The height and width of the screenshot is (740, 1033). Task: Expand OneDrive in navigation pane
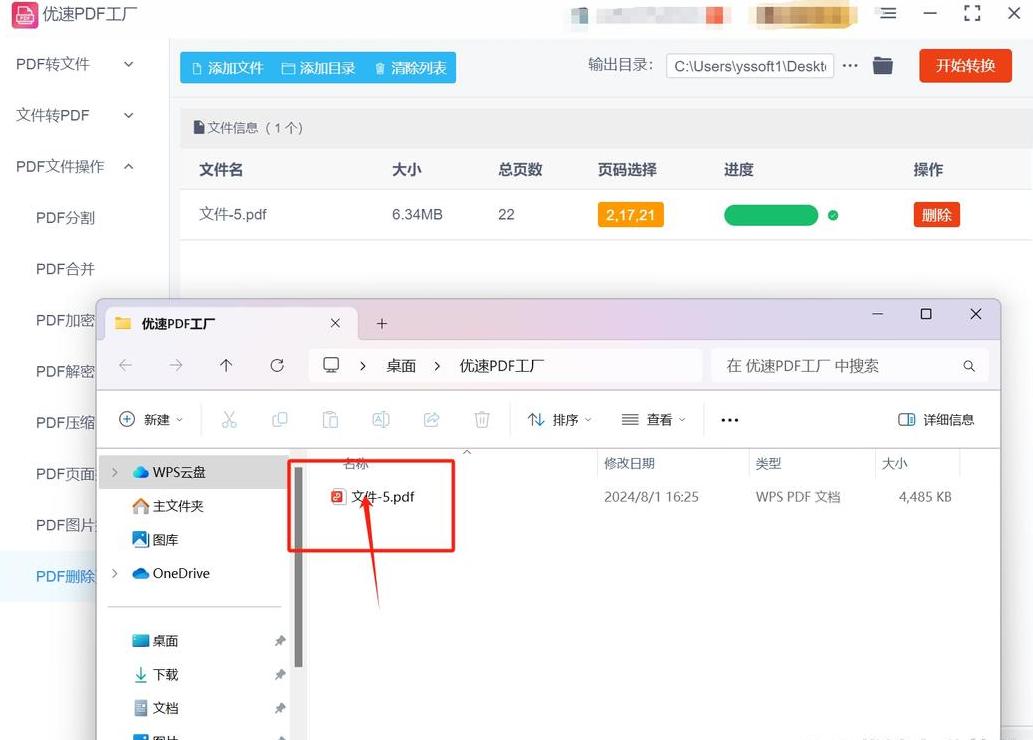[115, 573]
